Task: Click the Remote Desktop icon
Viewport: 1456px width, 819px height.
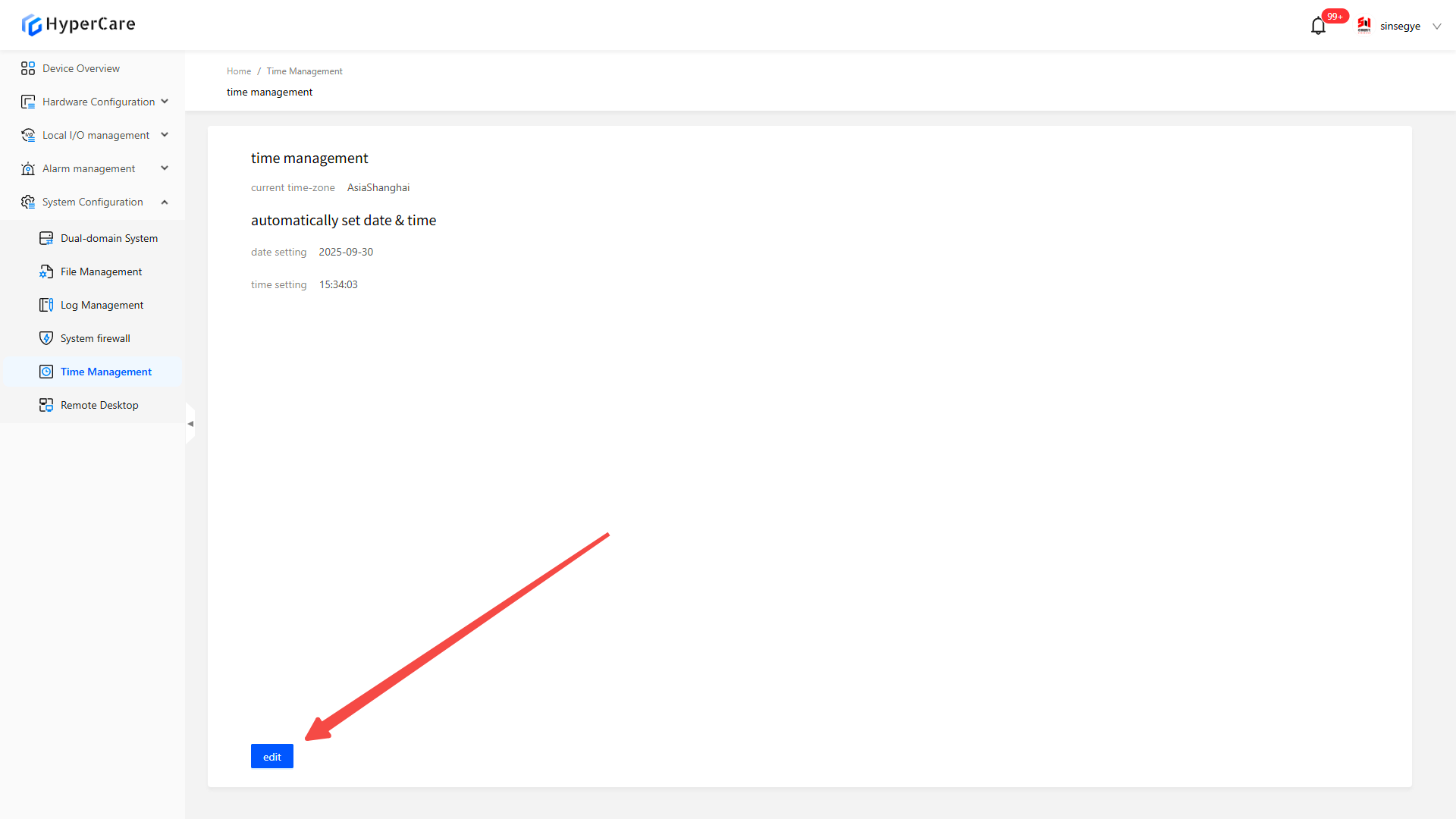Action: 46,405
